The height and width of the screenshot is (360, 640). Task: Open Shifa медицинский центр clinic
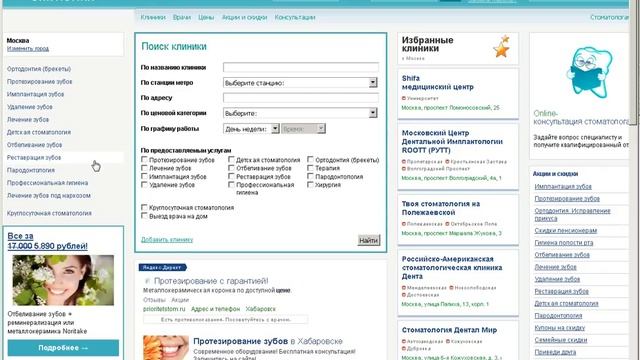coord(438,82)
